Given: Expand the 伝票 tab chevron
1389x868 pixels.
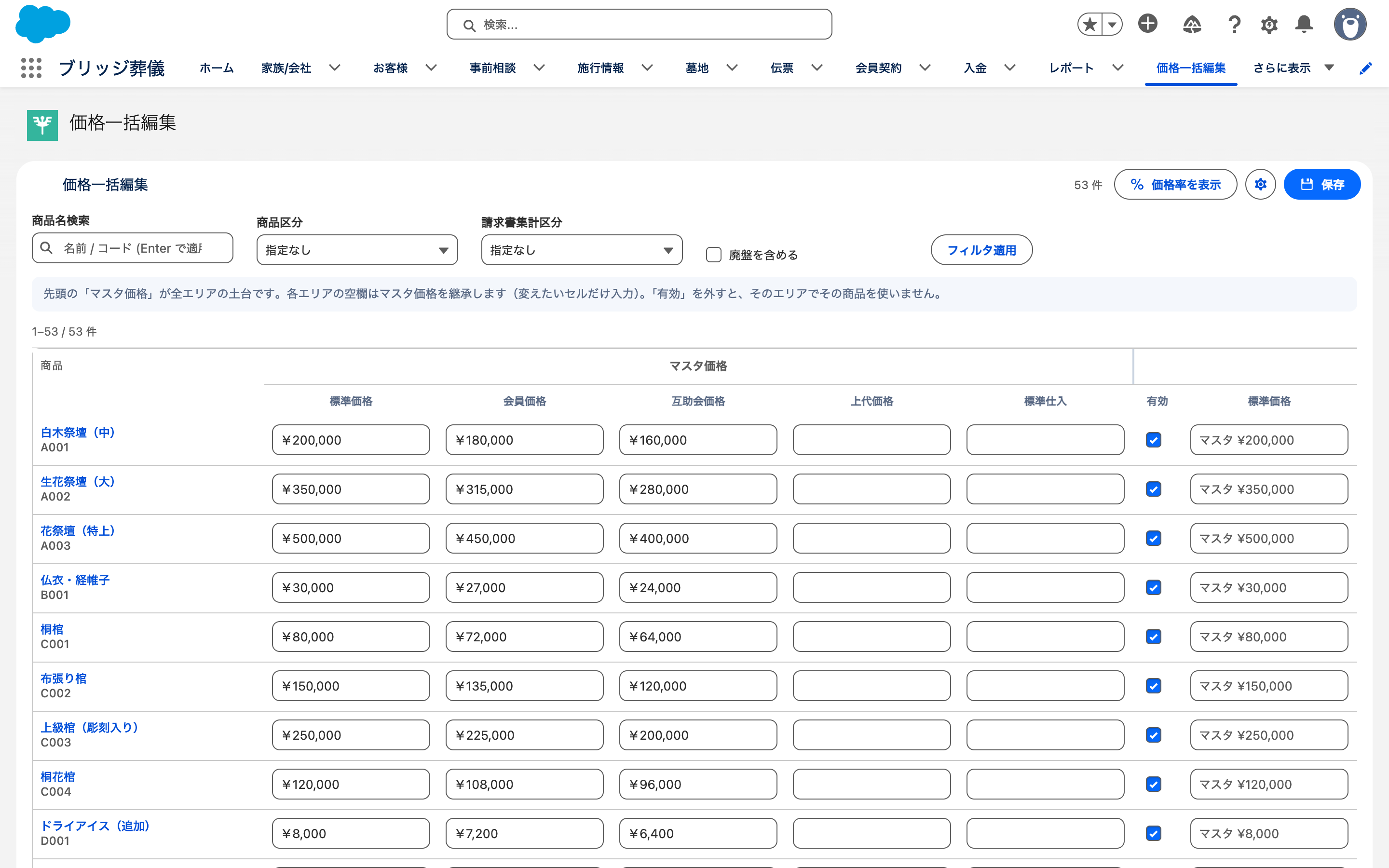Looking at the screenshot, I should pyautogui.click(x=817, y=68).
